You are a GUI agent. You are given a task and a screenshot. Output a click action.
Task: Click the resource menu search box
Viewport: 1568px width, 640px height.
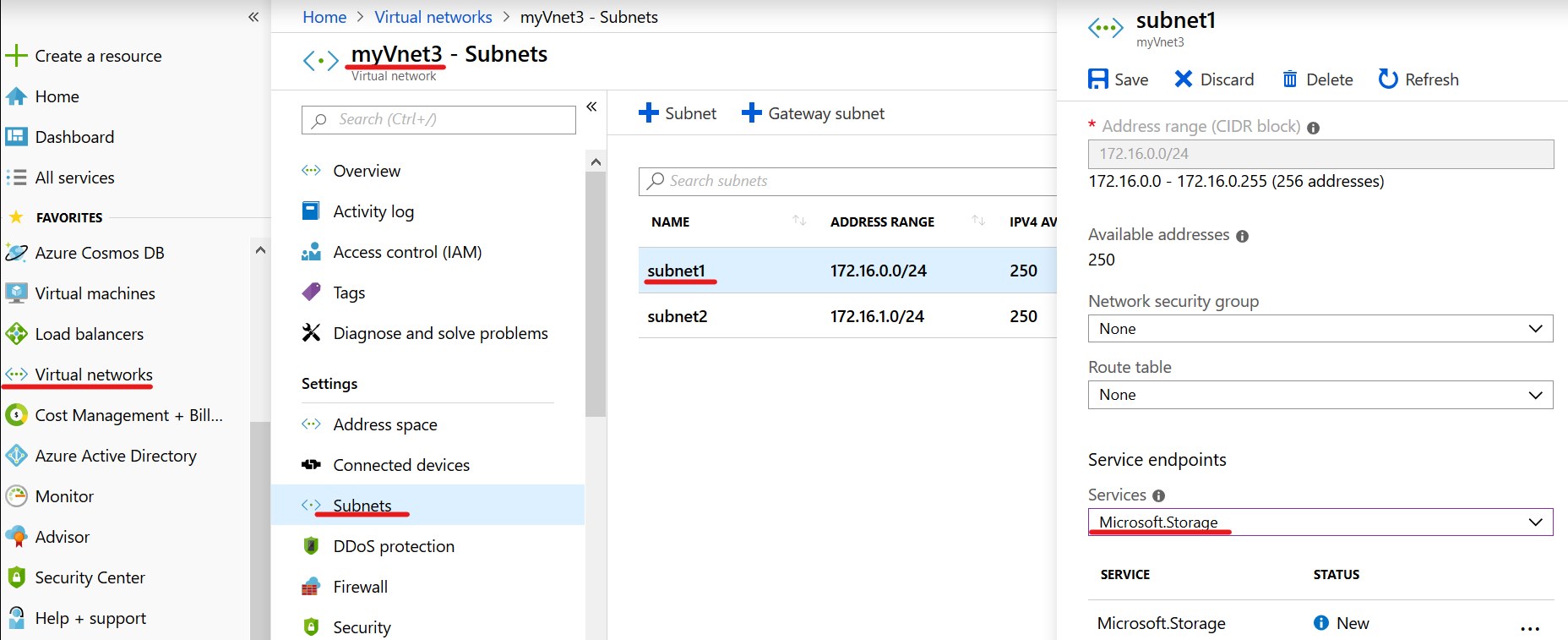pos(438,120)
